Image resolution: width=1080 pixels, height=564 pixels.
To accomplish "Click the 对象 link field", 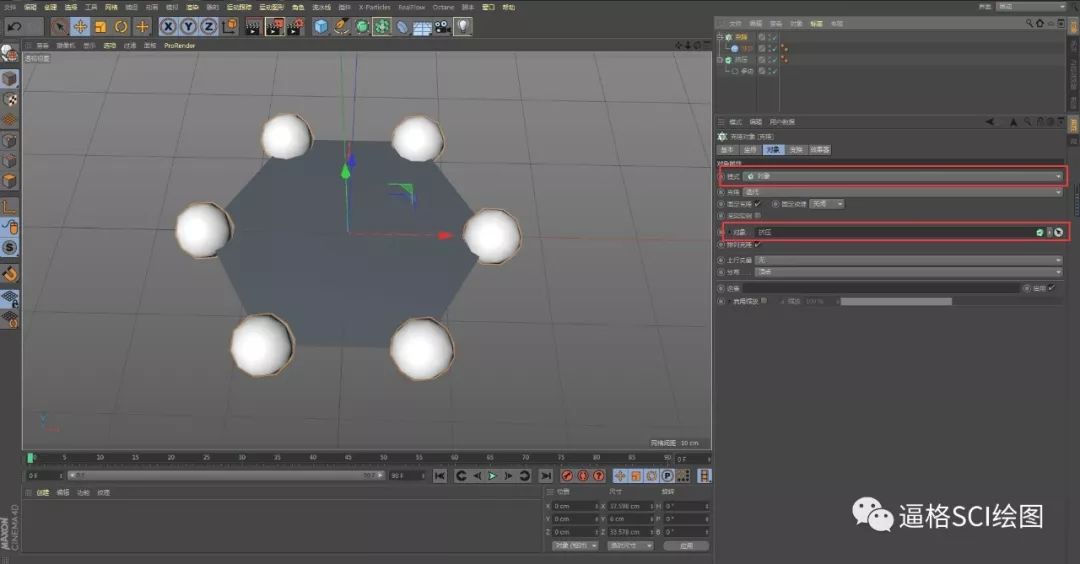I will click(x=895, y=232).
